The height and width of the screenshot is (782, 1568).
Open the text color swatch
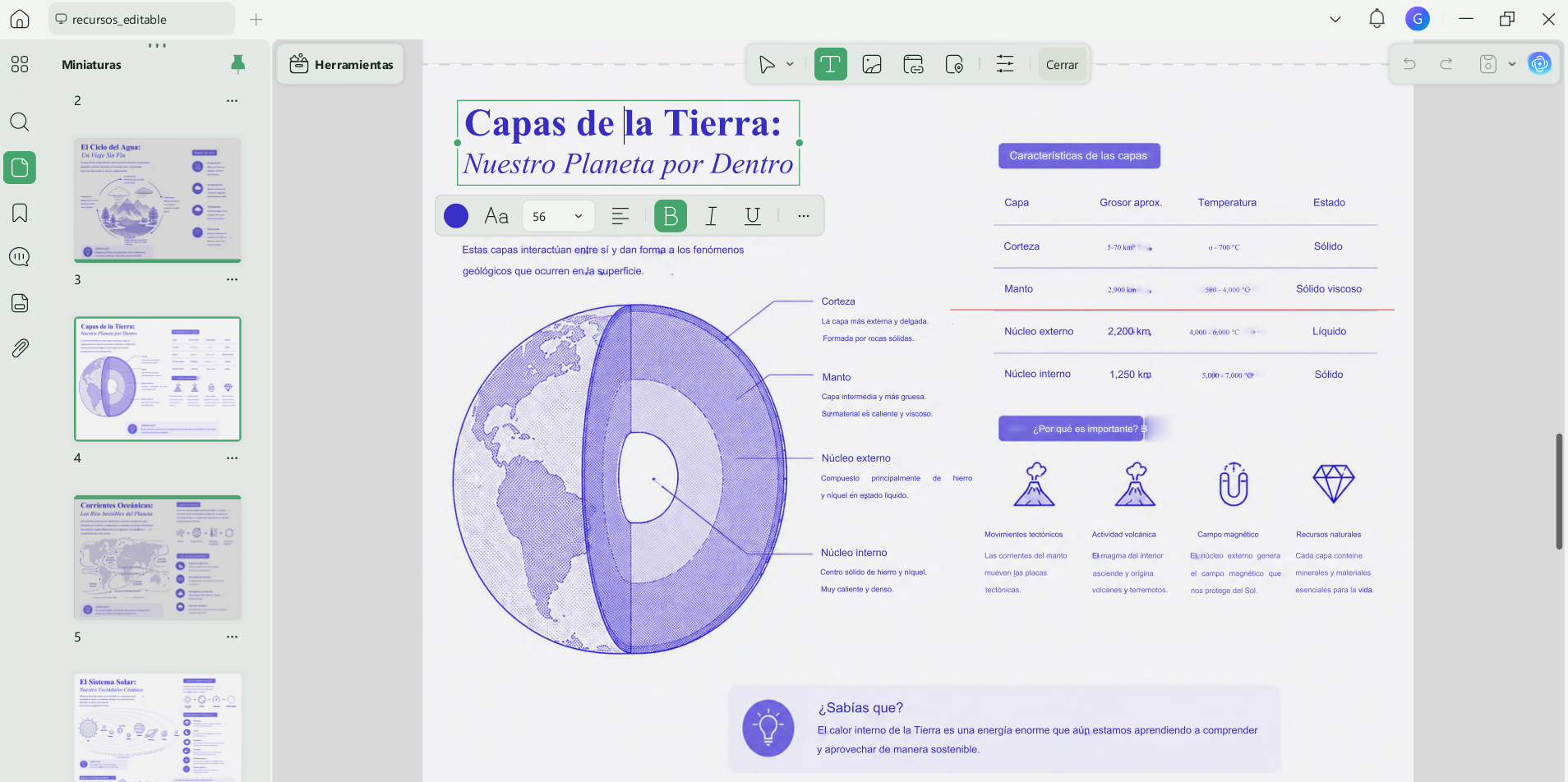(456, 216)
